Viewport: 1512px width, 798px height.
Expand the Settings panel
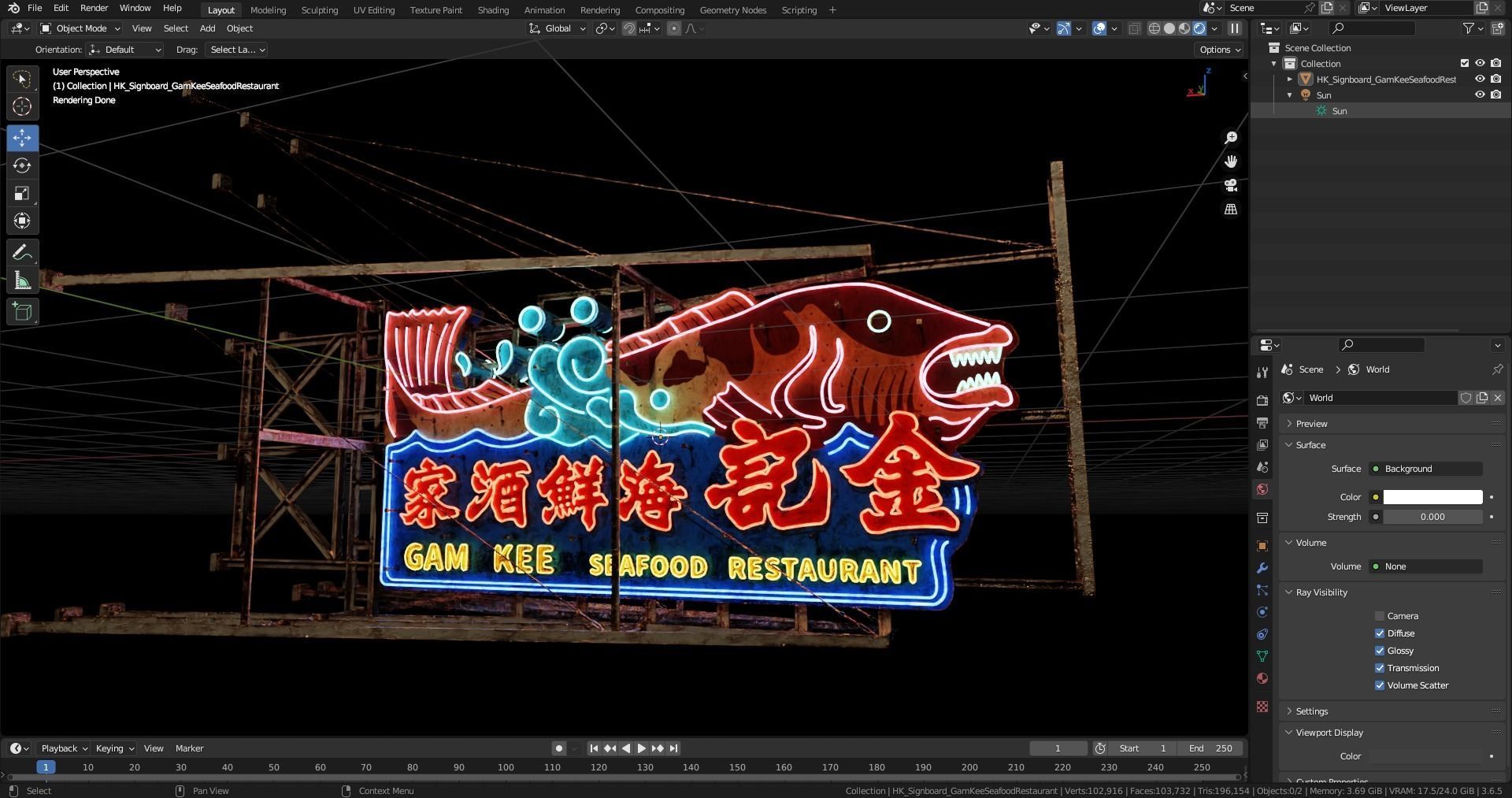[1311, 711]
